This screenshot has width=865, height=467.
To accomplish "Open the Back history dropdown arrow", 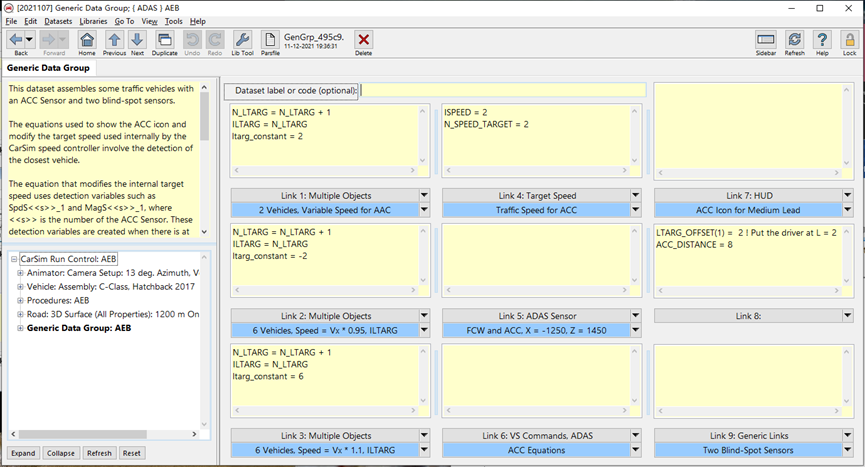I will point(30,40).
